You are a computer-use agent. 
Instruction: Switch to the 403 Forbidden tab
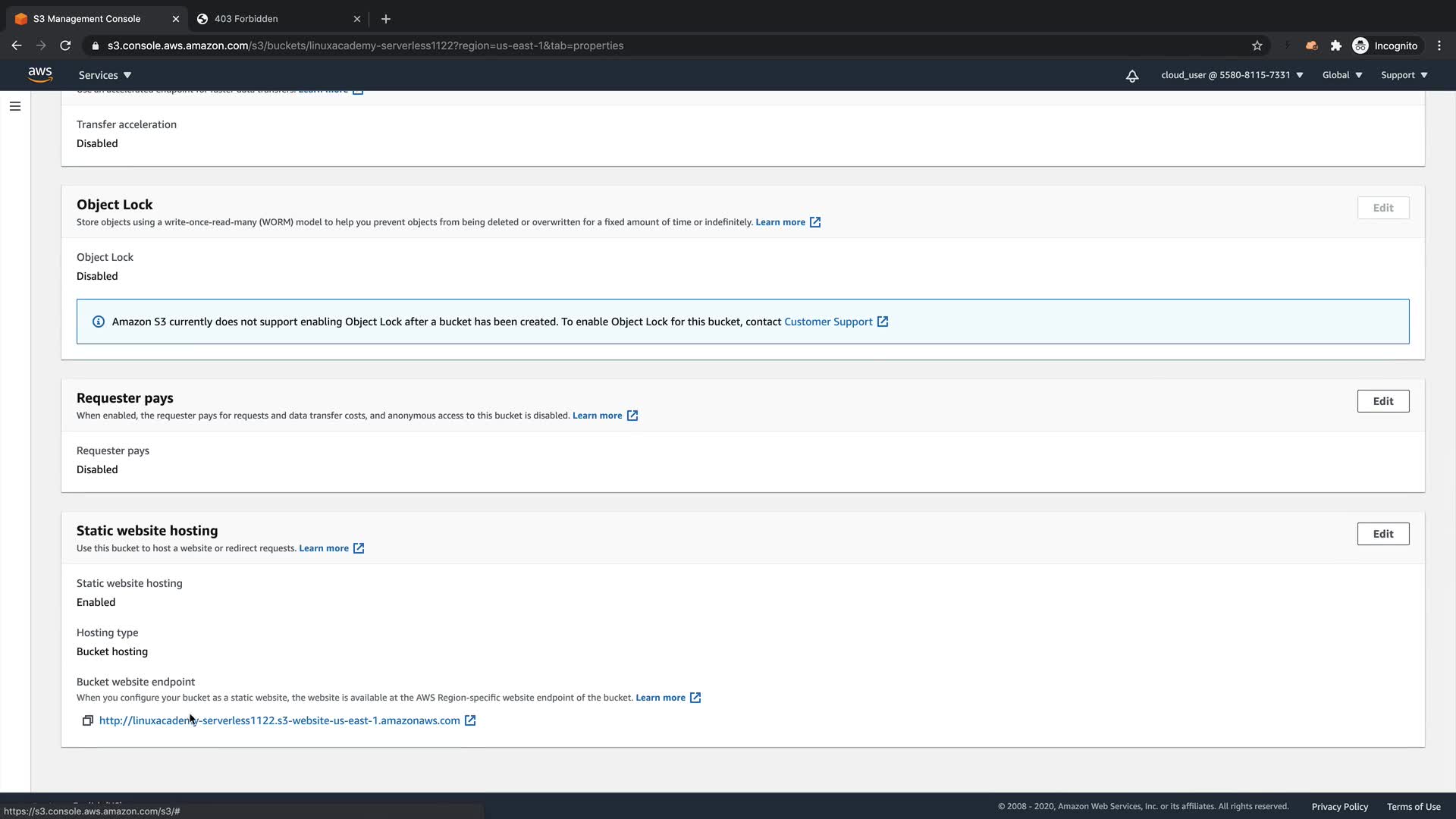(246, 19)
